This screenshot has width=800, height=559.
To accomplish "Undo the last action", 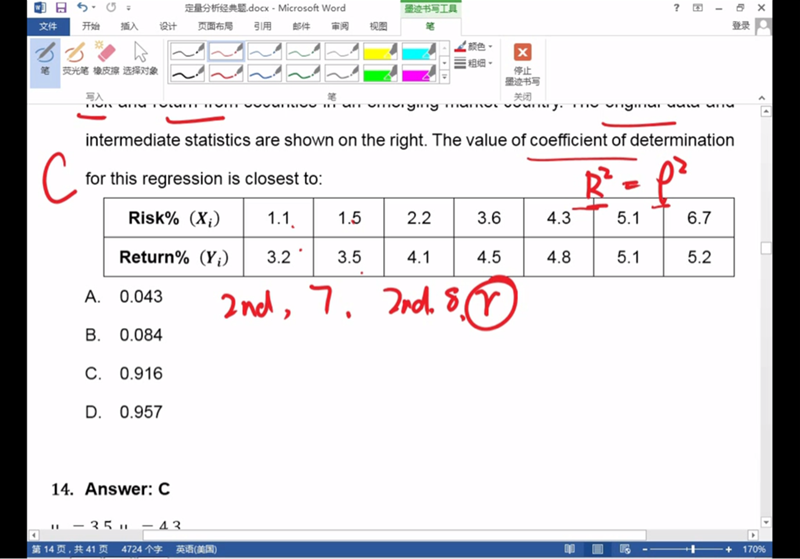I will tap(82, 8).
